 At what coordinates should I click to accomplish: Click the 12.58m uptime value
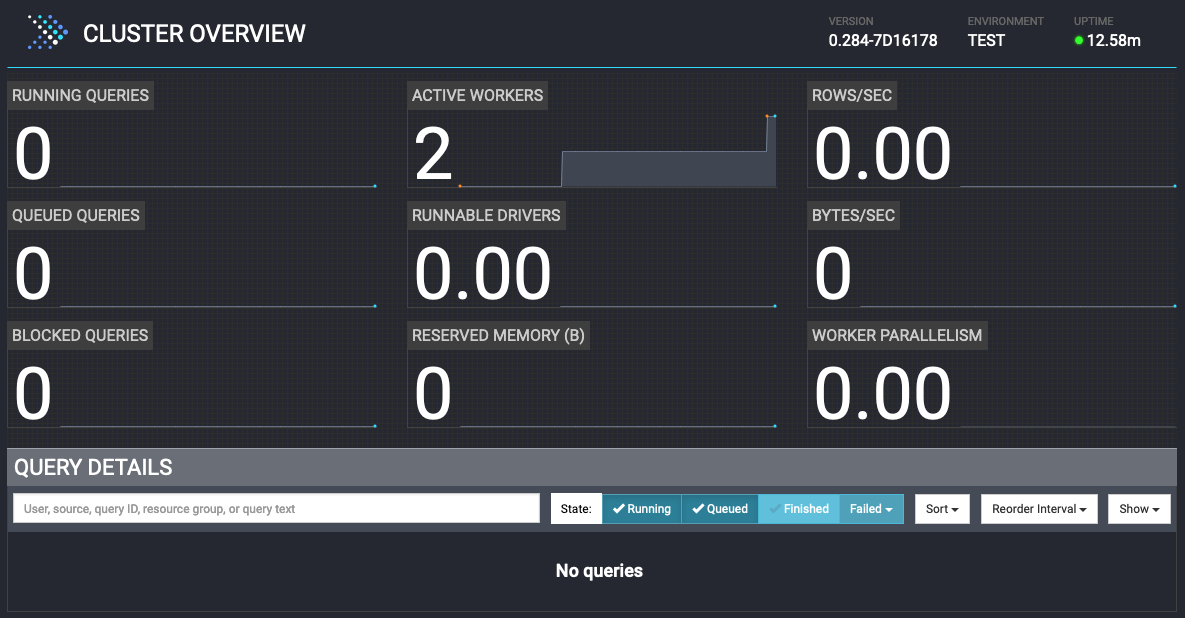tap(1116, 42)
